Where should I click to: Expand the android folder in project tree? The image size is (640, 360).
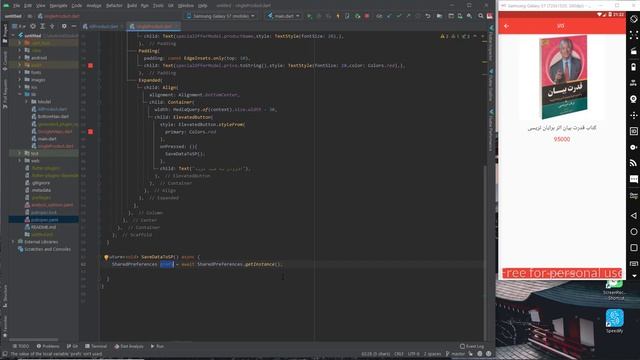20,58
